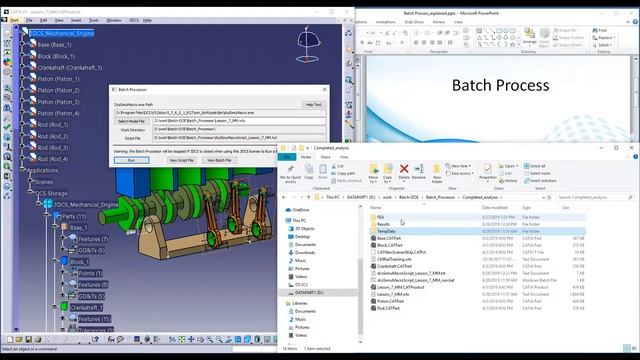Click DATAPART1 (D:) in Explorer navigation pane
Image resolution: width=640 pixels, height=360 pixels.
tap(309, 293)
